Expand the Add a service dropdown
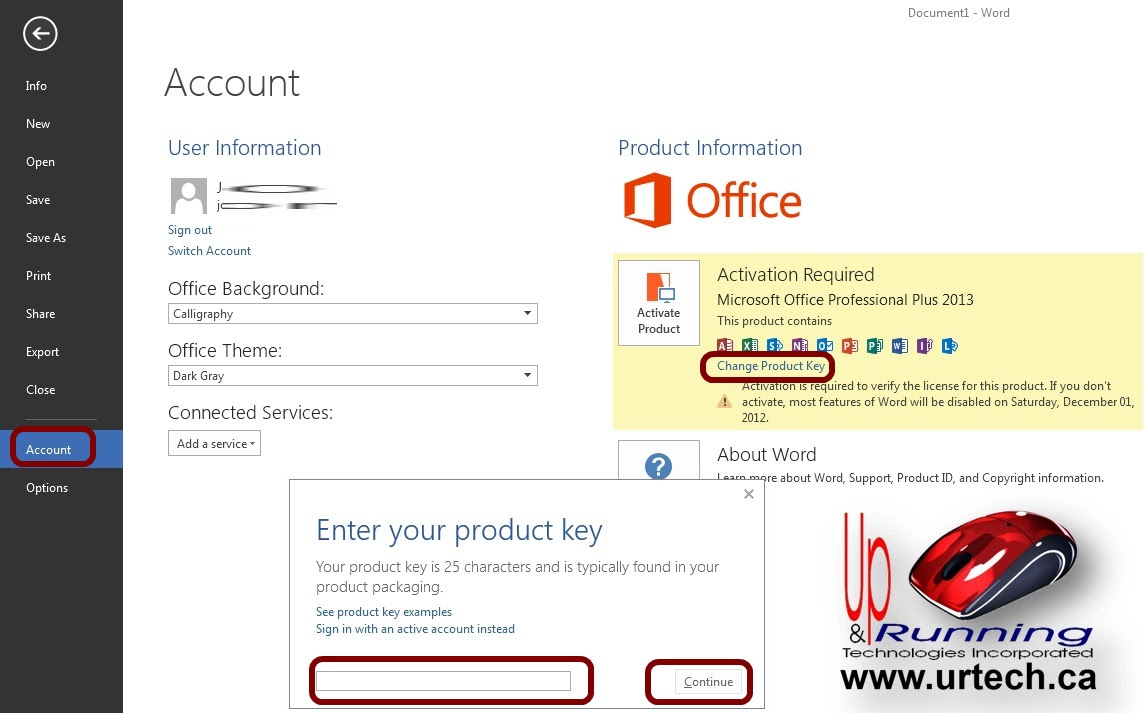This screenshot has height=713, width=1144. click(x=214, y=444)
